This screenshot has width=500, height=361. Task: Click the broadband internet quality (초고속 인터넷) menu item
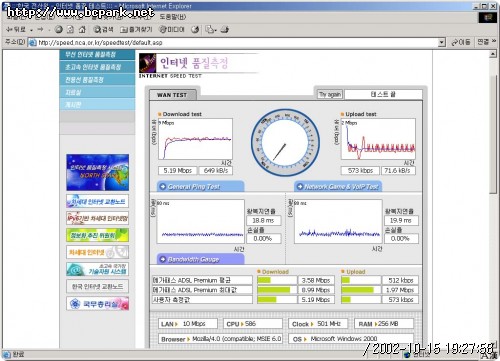[x=97, y=67]
